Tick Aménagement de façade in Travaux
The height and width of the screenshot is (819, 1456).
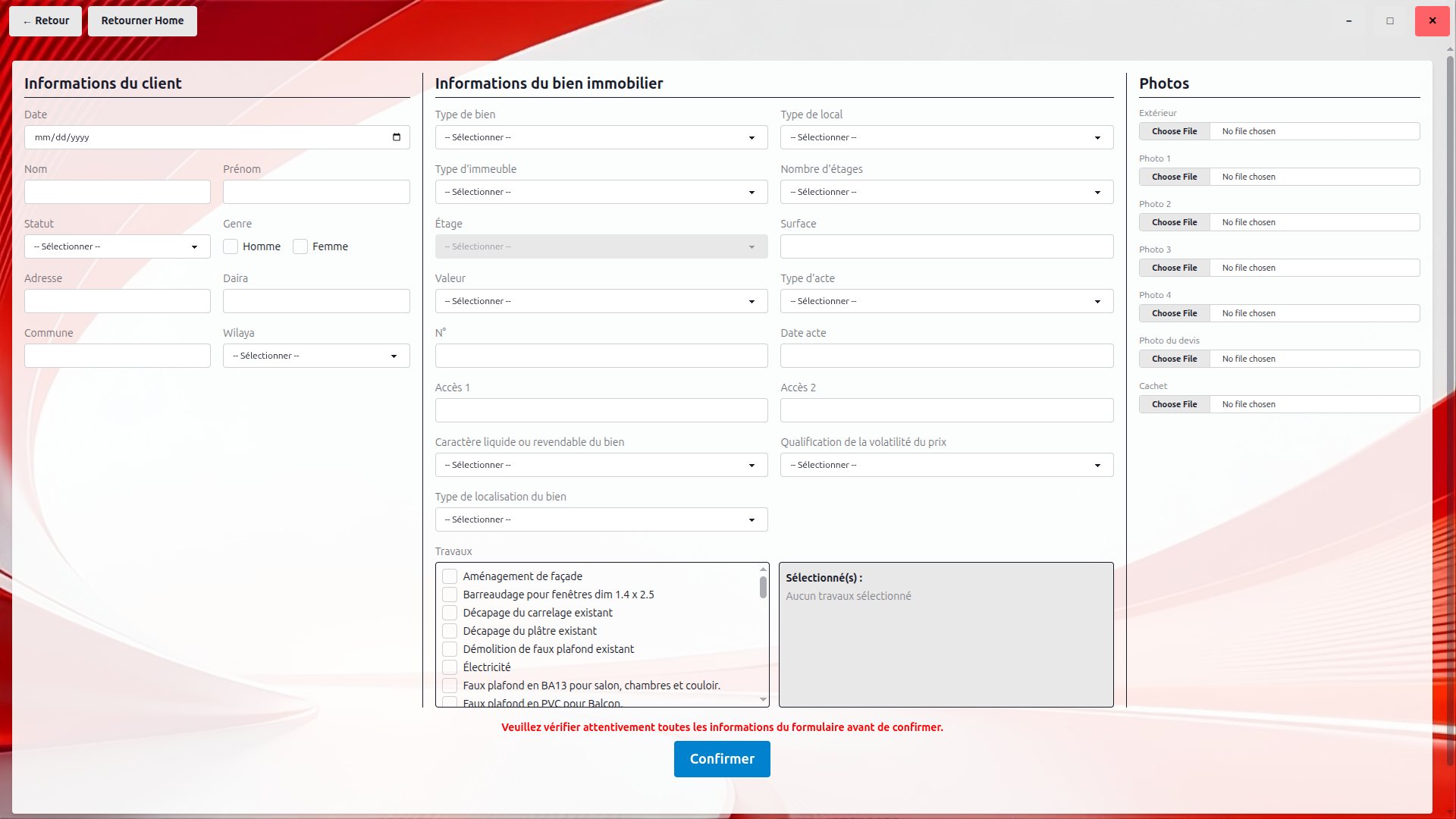click(450, 576)
